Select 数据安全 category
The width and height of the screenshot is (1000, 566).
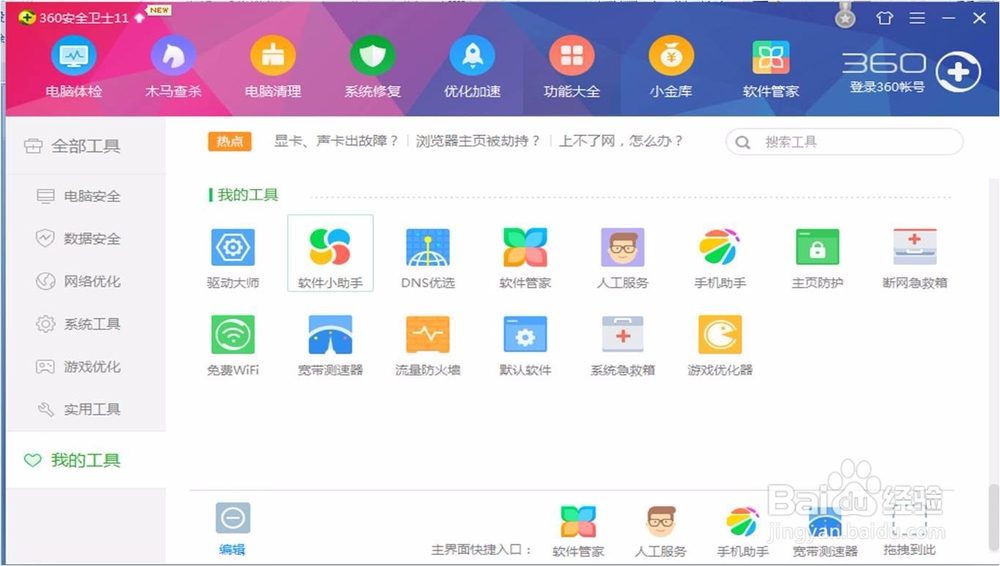click(x=85, y=239)
